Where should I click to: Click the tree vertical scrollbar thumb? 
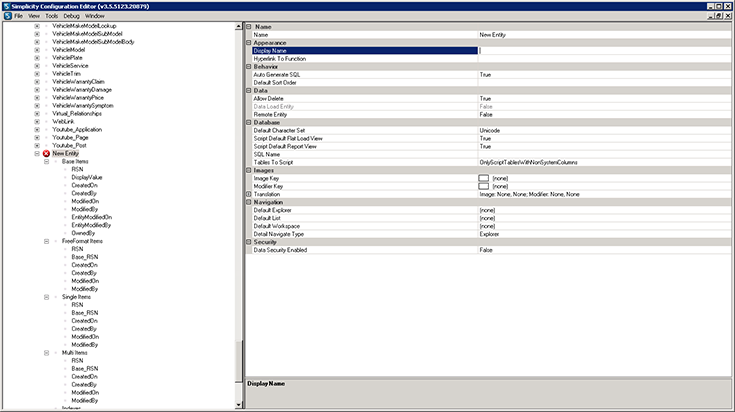[239, 361]
